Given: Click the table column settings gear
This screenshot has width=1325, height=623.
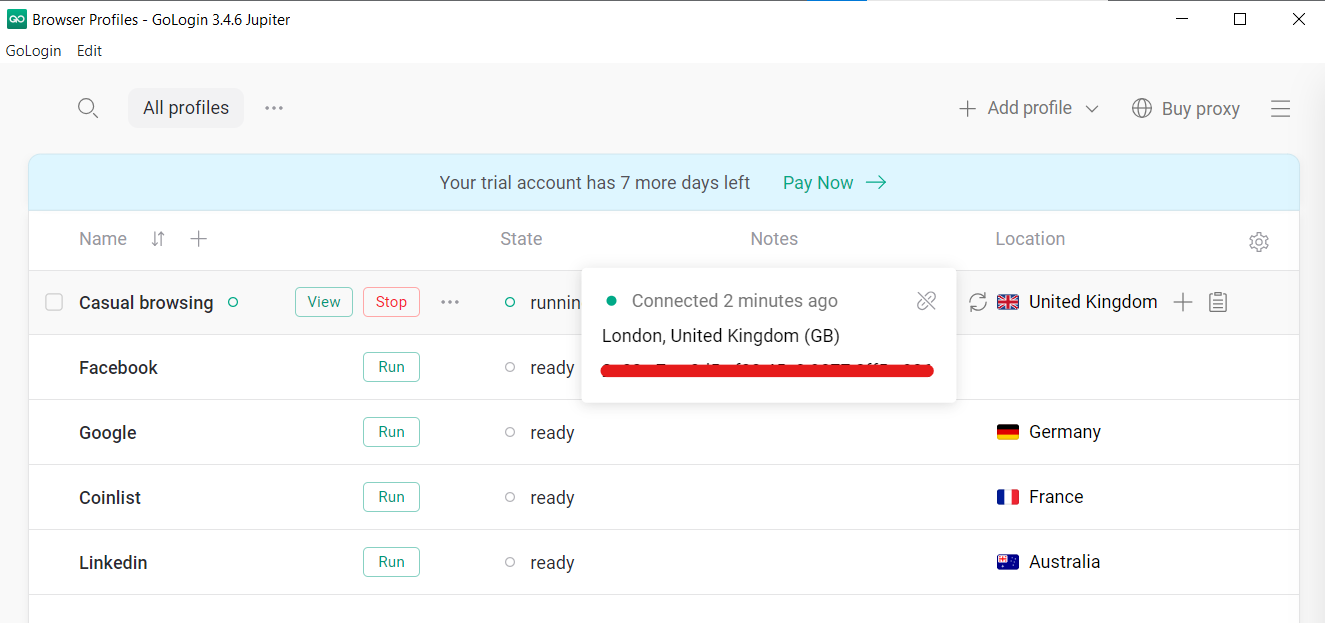Looking at the screenshot, I should coord(1258,241).
